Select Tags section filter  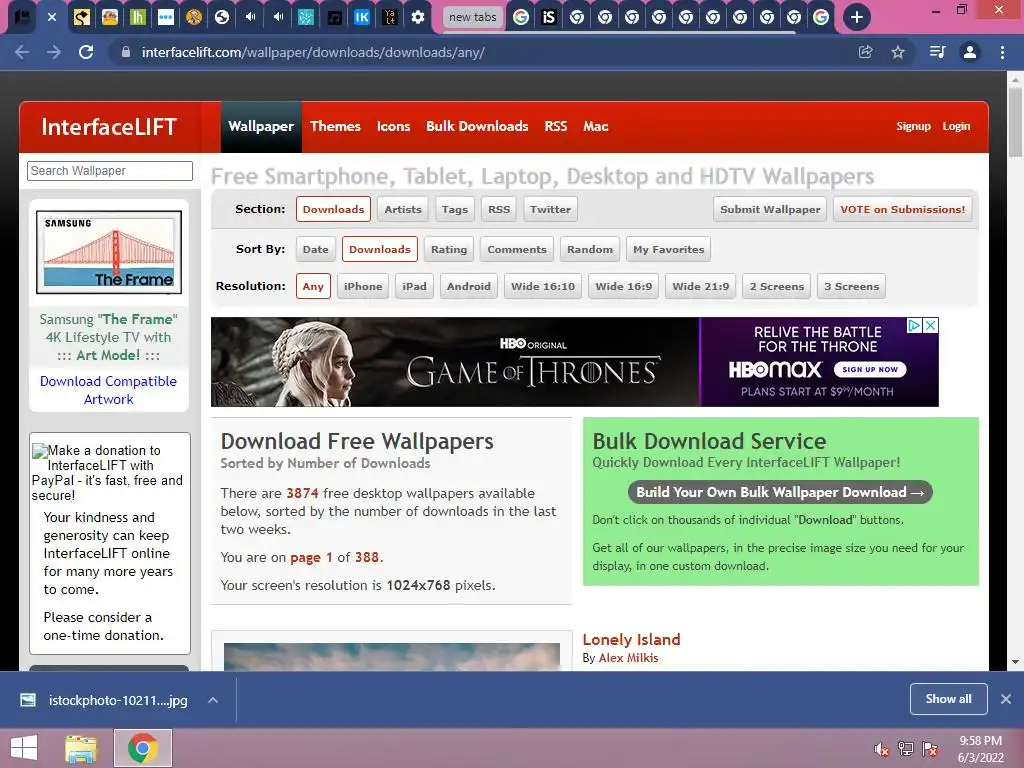(455, 210)
